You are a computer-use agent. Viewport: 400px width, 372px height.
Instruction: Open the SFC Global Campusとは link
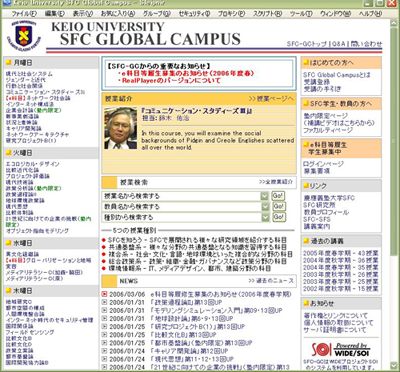(337, 75)
